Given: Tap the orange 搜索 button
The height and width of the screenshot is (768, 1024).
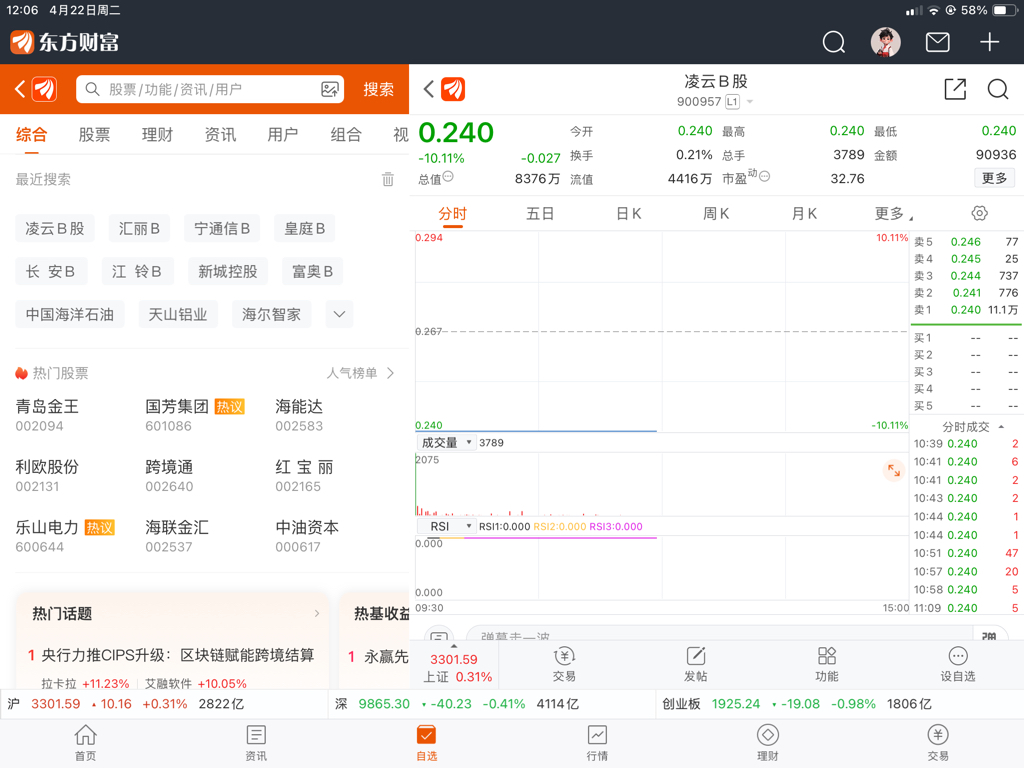Looking at the screenshot, I should (x=379, y=89).
